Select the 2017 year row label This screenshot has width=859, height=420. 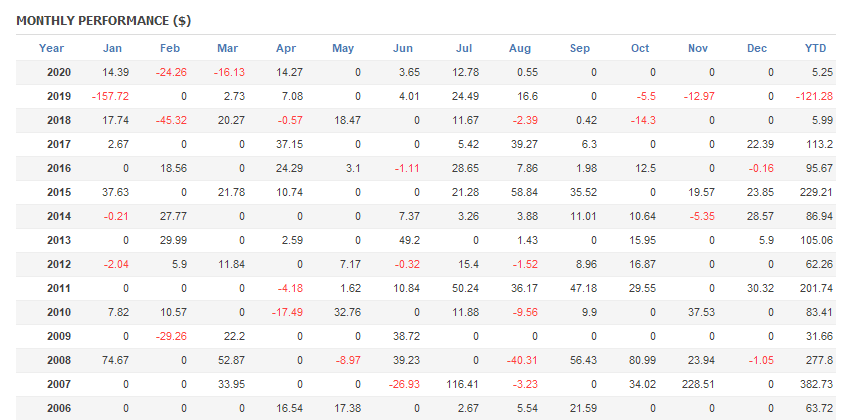click(x=59, y=145)
